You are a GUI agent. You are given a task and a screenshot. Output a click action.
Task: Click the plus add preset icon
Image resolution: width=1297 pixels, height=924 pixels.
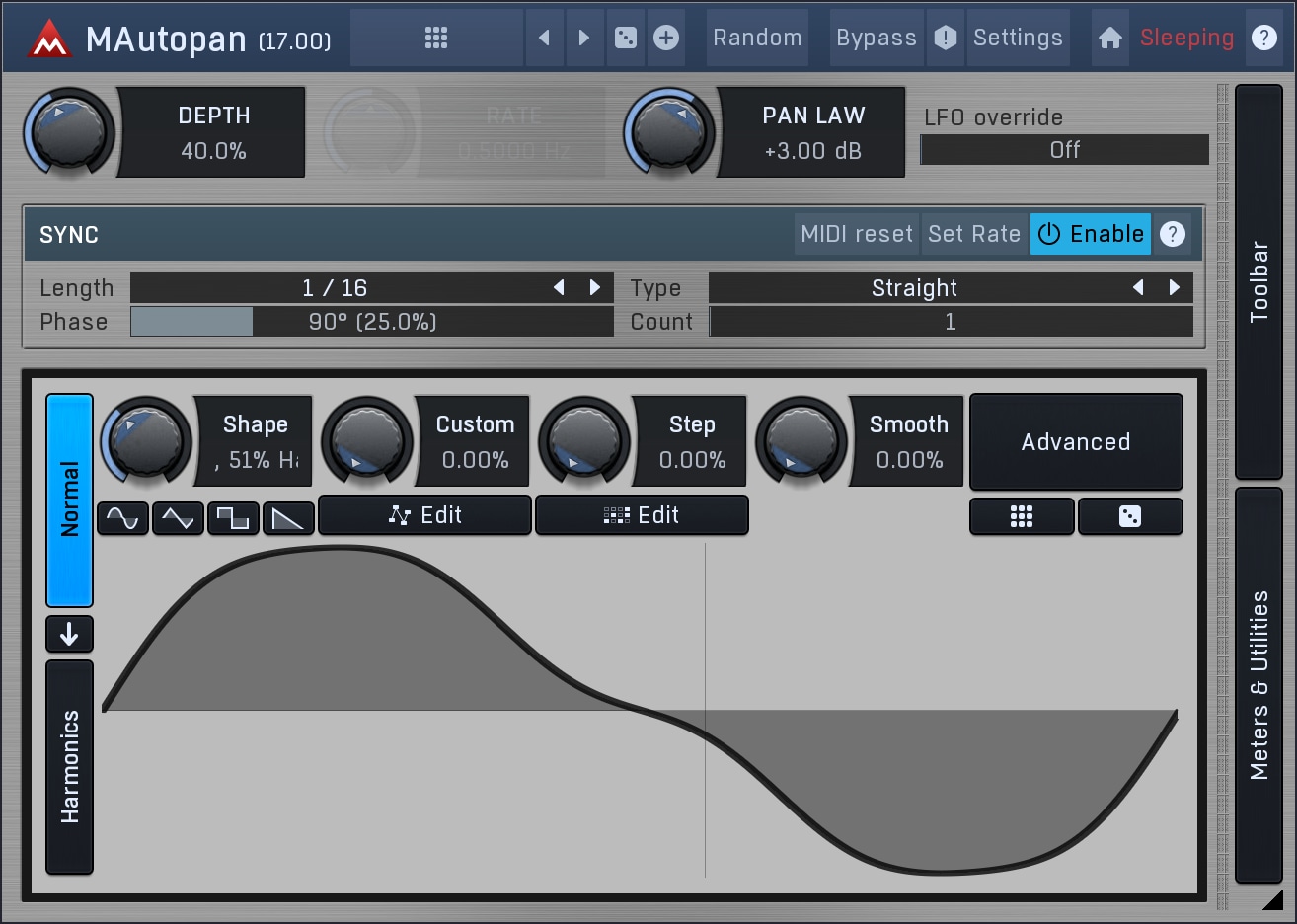click(666, 38)
